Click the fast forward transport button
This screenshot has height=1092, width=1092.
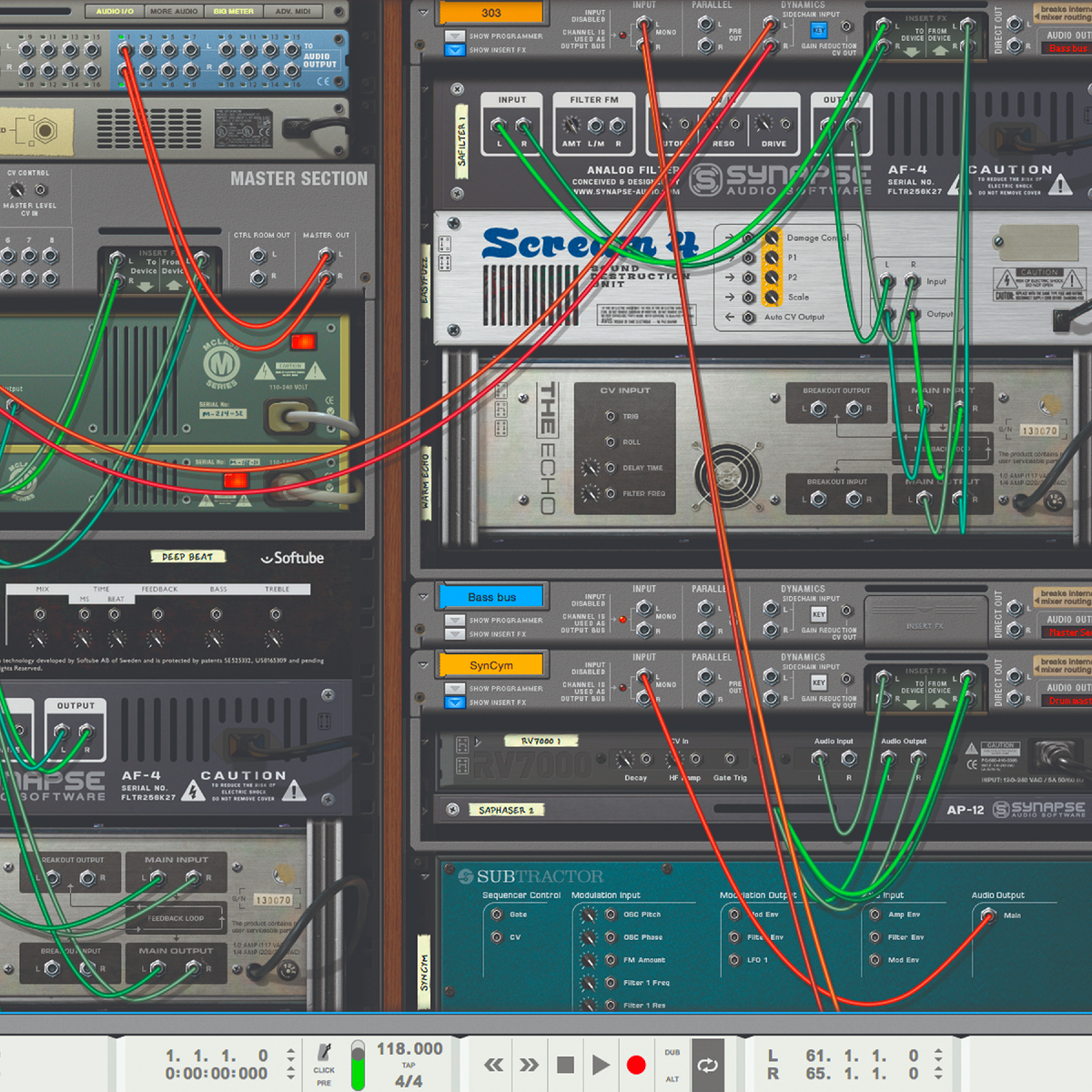point(529,1065)
